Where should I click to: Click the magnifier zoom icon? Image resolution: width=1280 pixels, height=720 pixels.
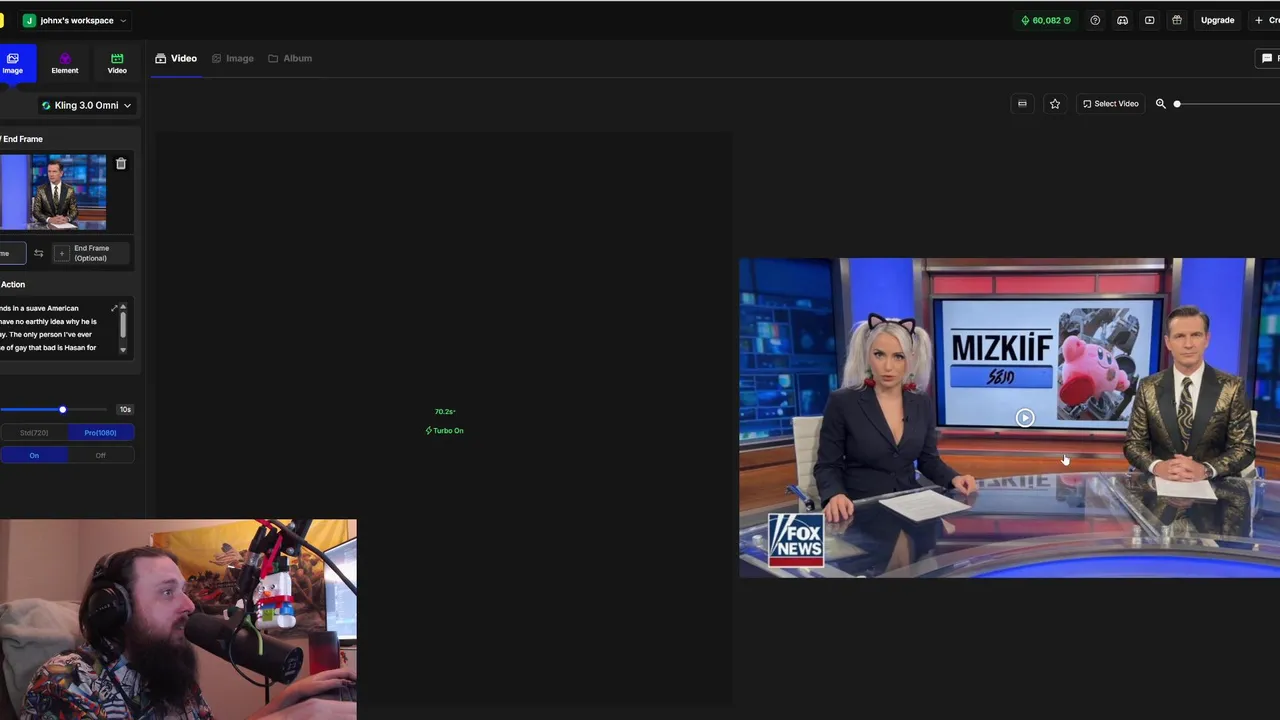click(1161, 104)
